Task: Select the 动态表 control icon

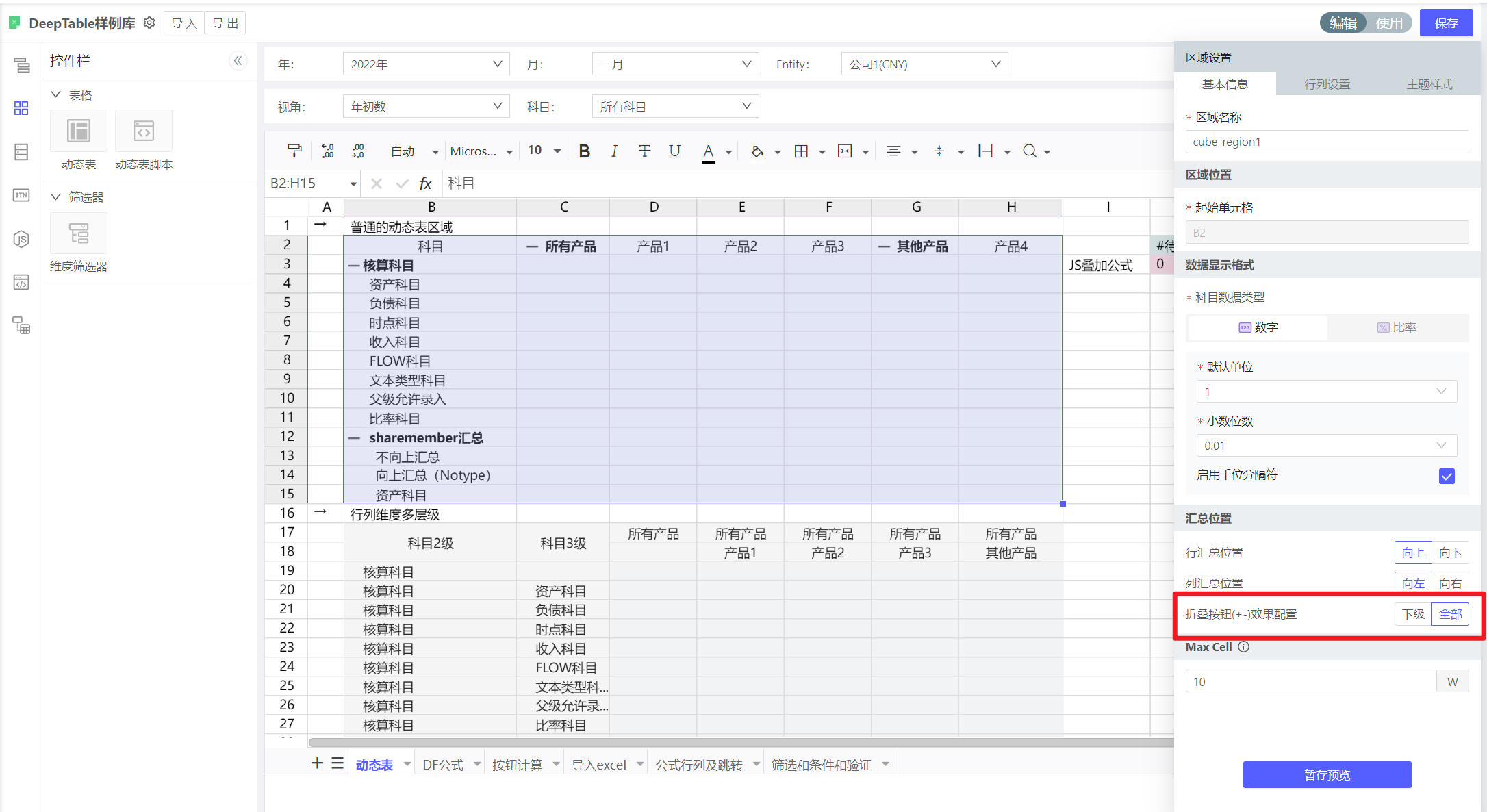Action: [79, 131]
